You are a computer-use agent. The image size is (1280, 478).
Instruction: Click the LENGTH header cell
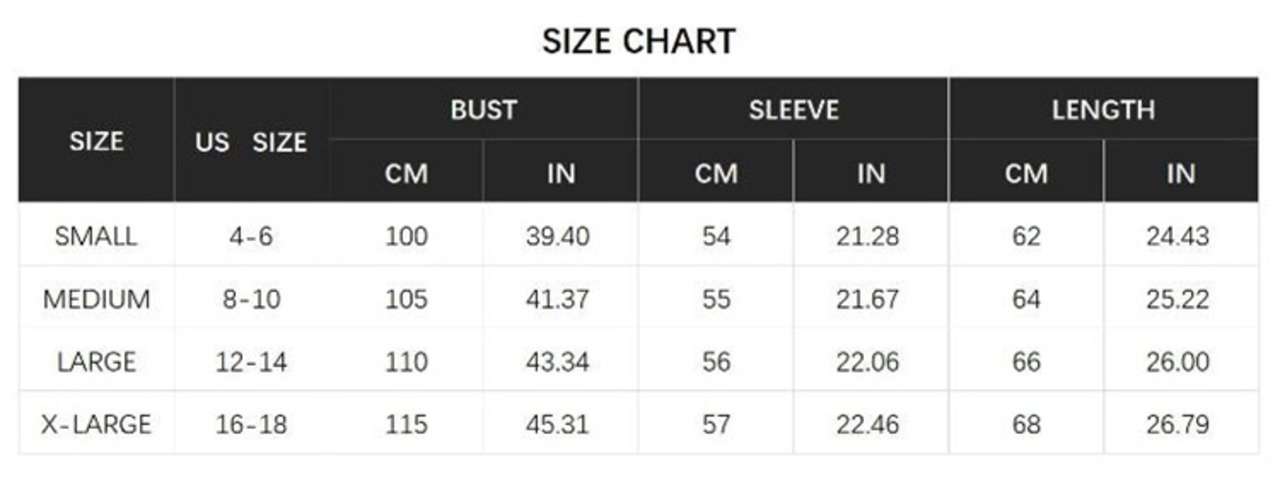1103,109
